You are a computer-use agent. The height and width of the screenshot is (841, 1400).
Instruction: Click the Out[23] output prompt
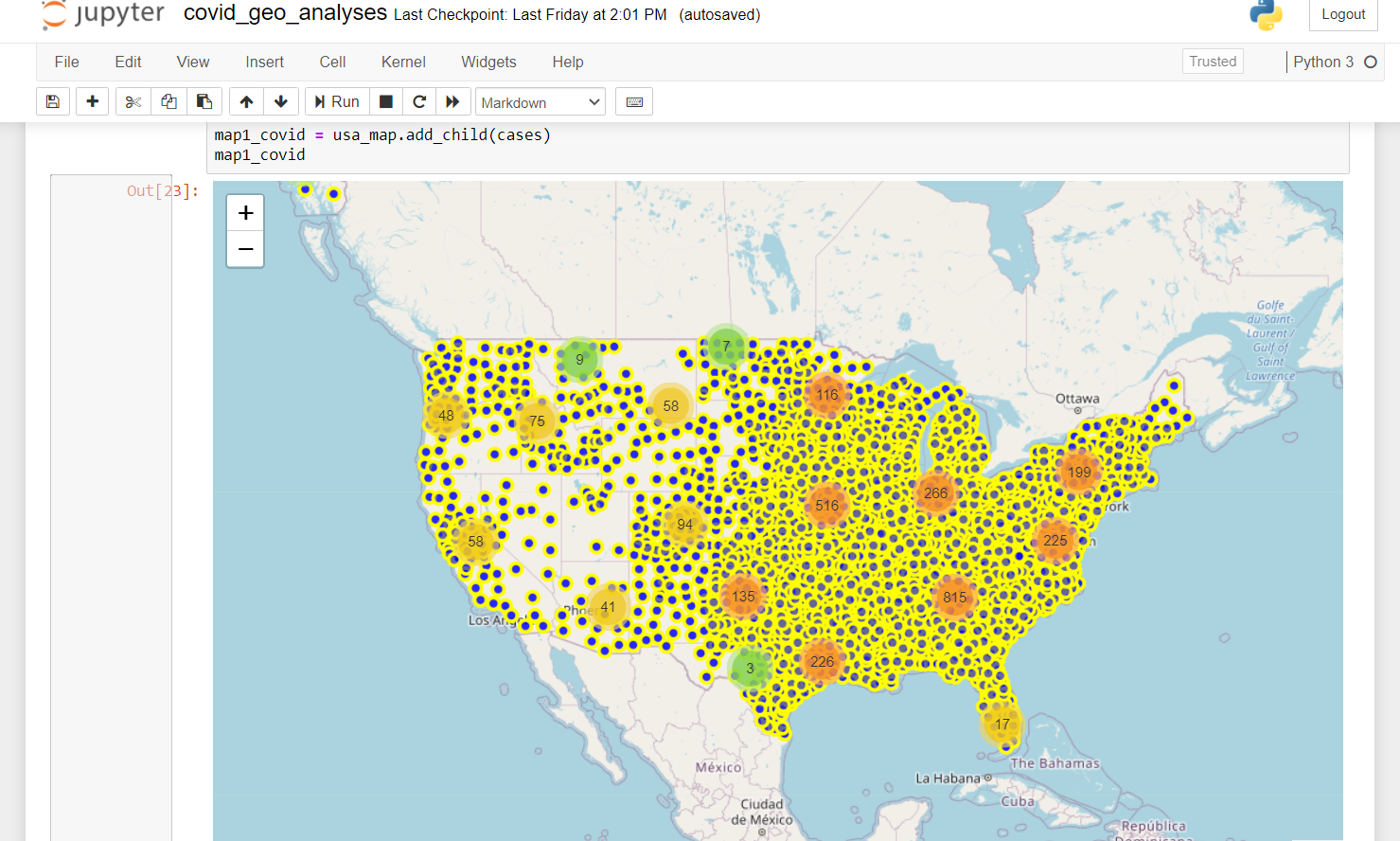(x=163, y=191)
